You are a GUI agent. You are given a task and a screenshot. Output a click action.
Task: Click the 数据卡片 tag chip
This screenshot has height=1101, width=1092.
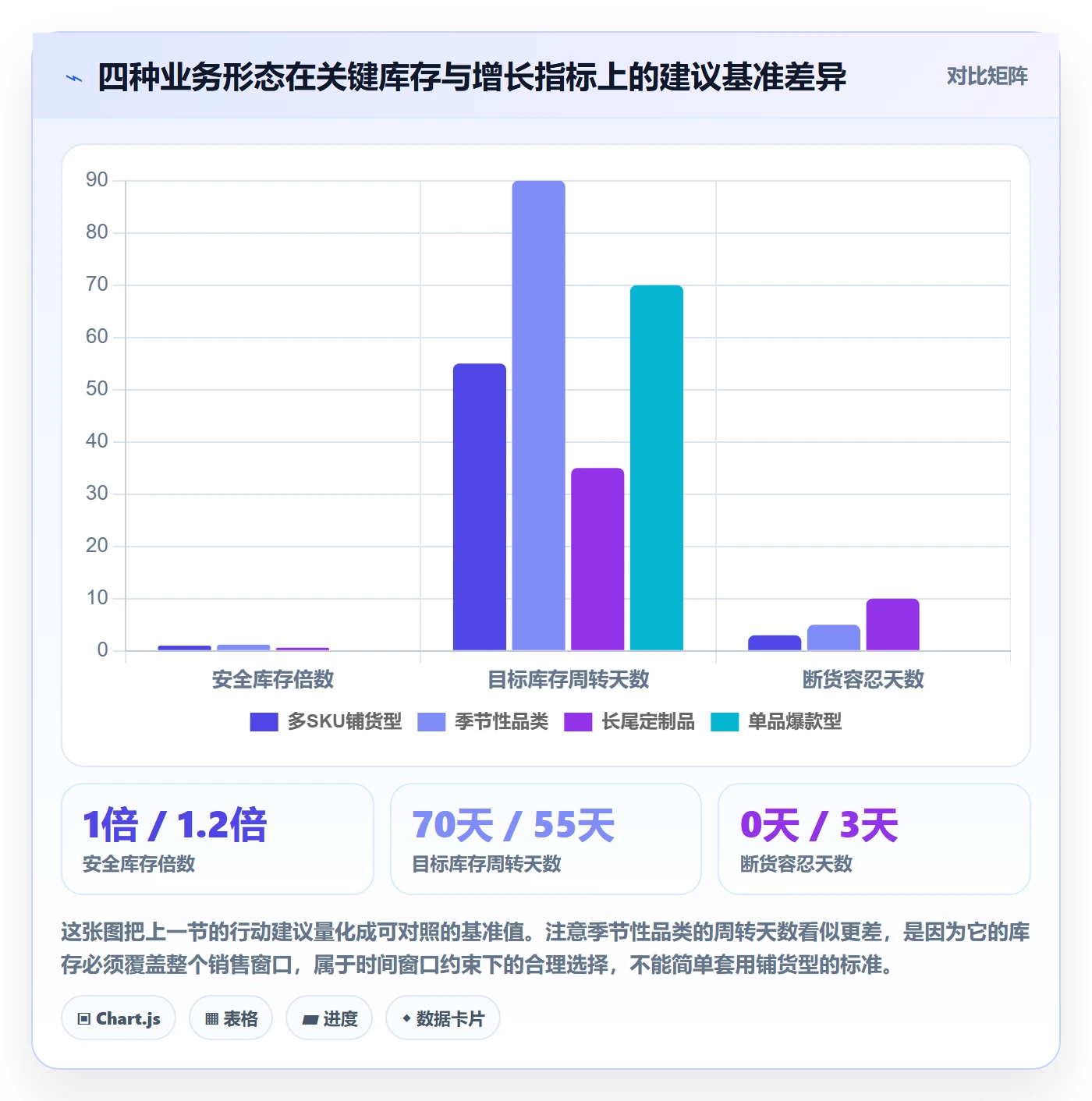(x=443, y=1018)
